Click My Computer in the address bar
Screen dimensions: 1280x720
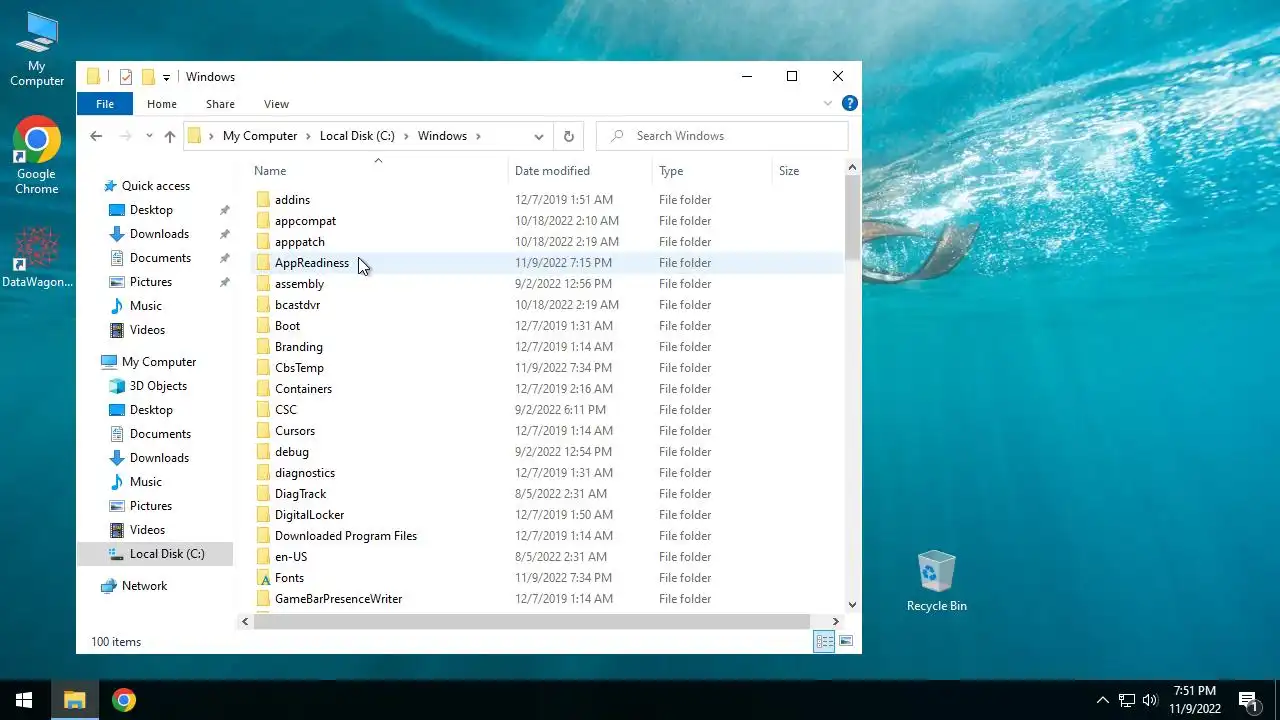[260, 136]
